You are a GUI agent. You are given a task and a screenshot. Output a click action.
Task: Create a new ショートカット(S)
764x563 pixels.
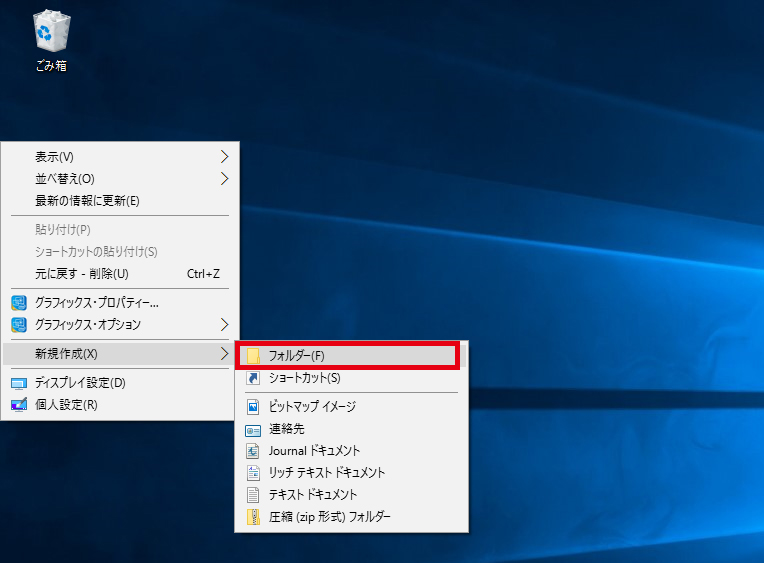click(x=351, y=378)
